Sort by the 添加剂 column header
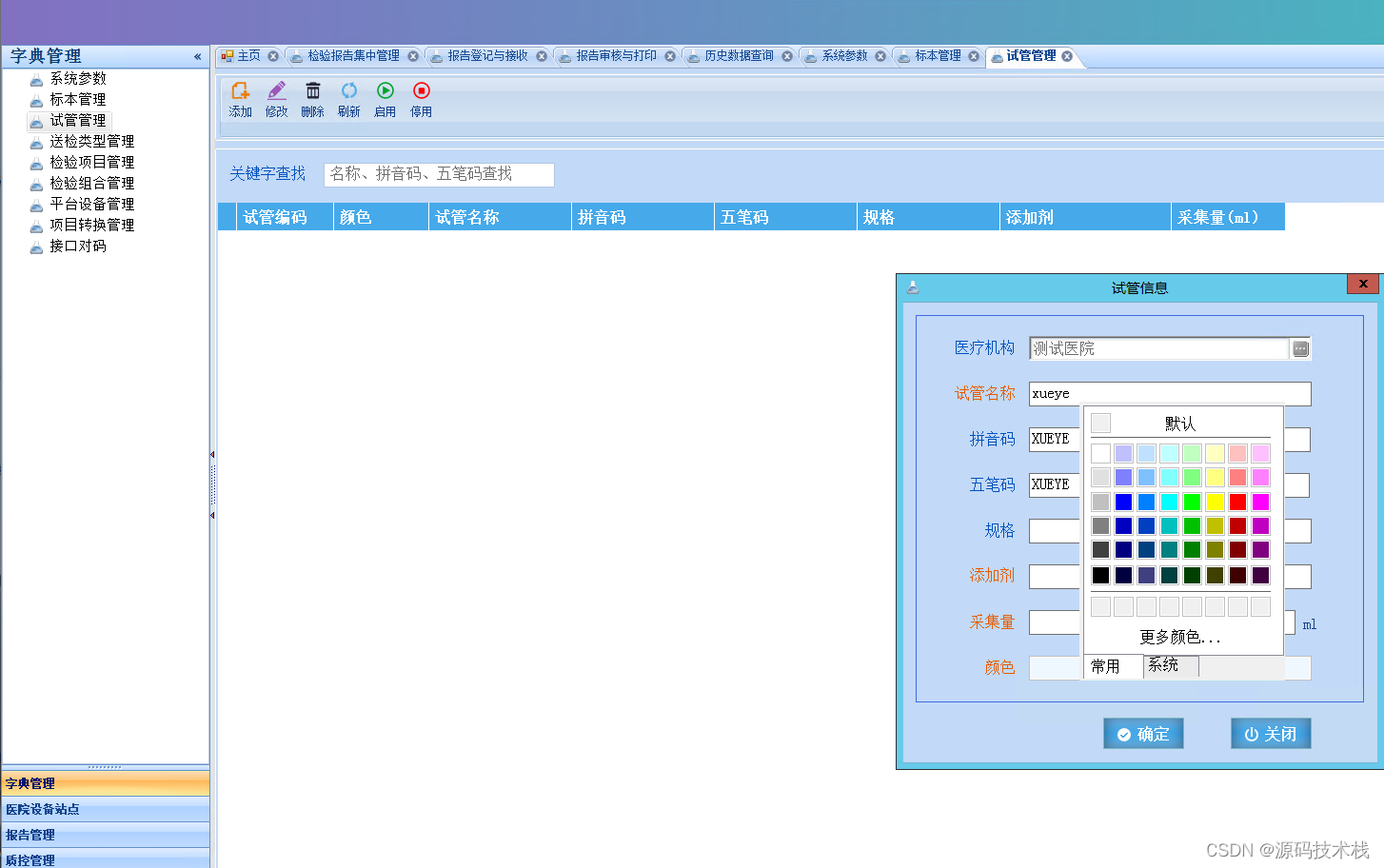Viewport: 1384px width, 868px height. (1085, 217)
